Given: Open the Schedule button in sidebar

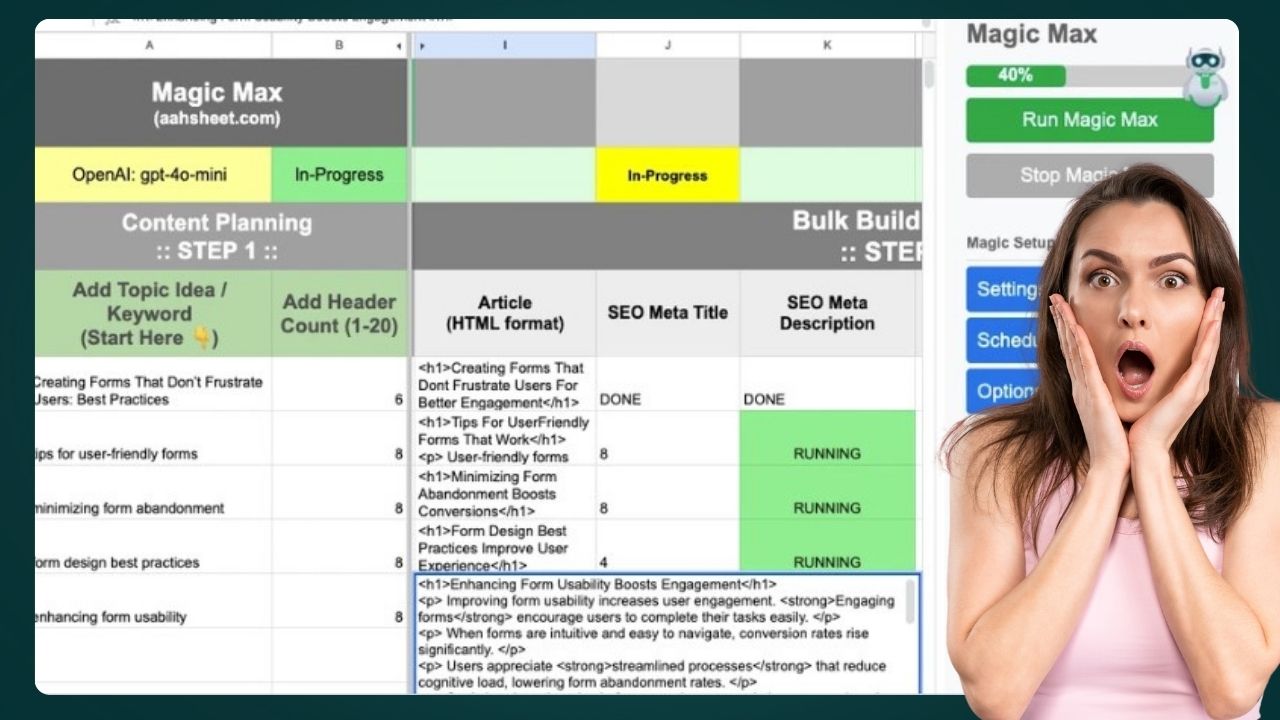Looking at the screenshot, I should (1005, 340).
